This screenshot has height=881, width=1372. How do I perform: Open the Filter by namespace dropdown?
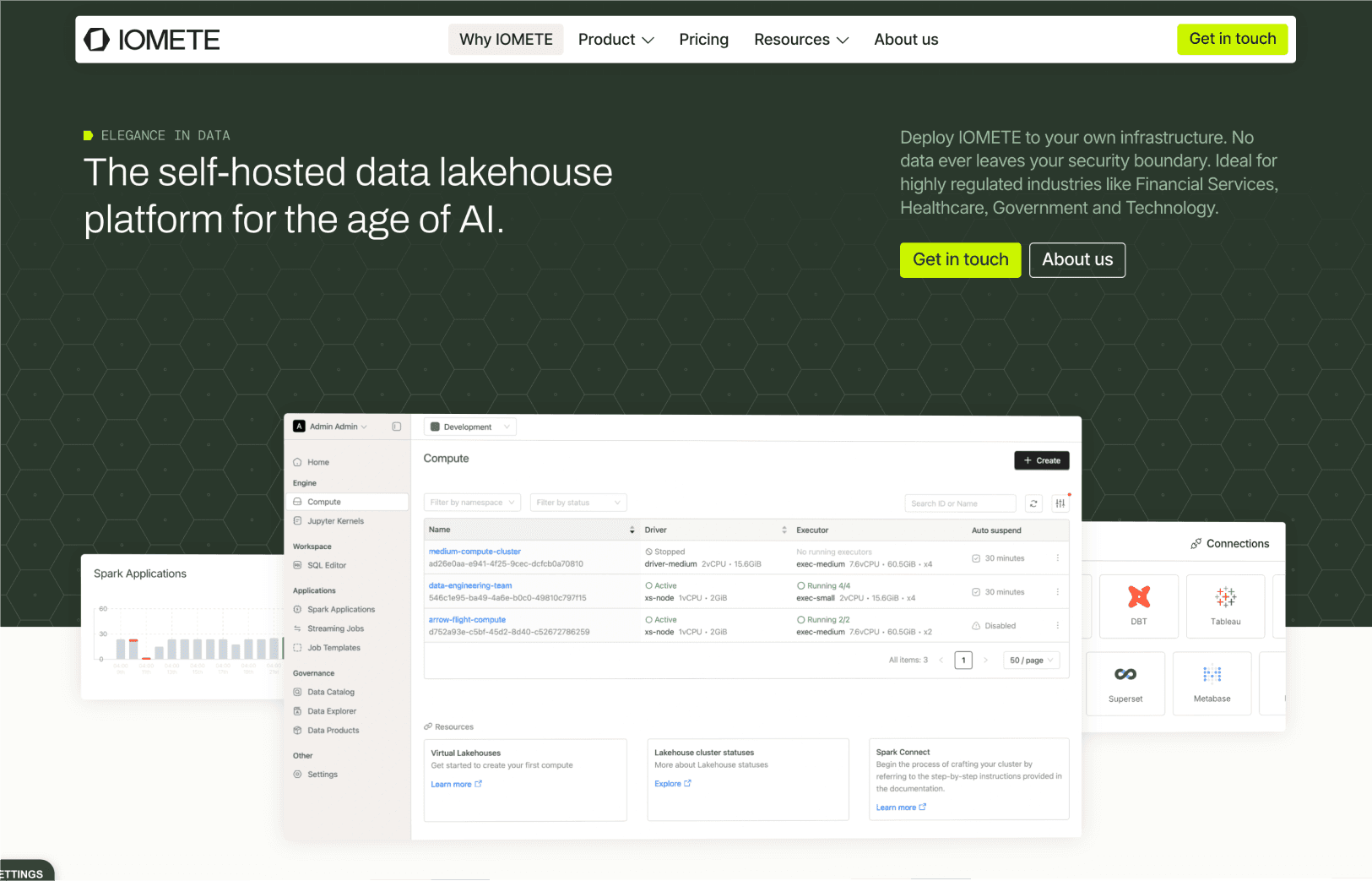click(473, 503)
